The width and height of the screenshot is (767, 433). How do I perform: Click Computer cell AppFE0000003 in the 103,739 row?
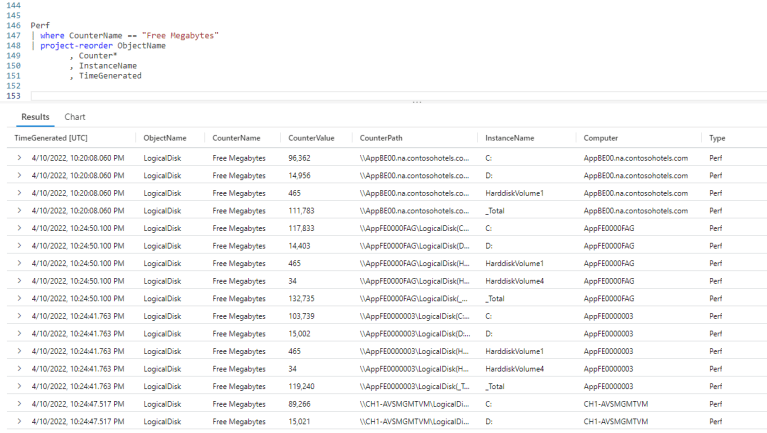(608, 316)
